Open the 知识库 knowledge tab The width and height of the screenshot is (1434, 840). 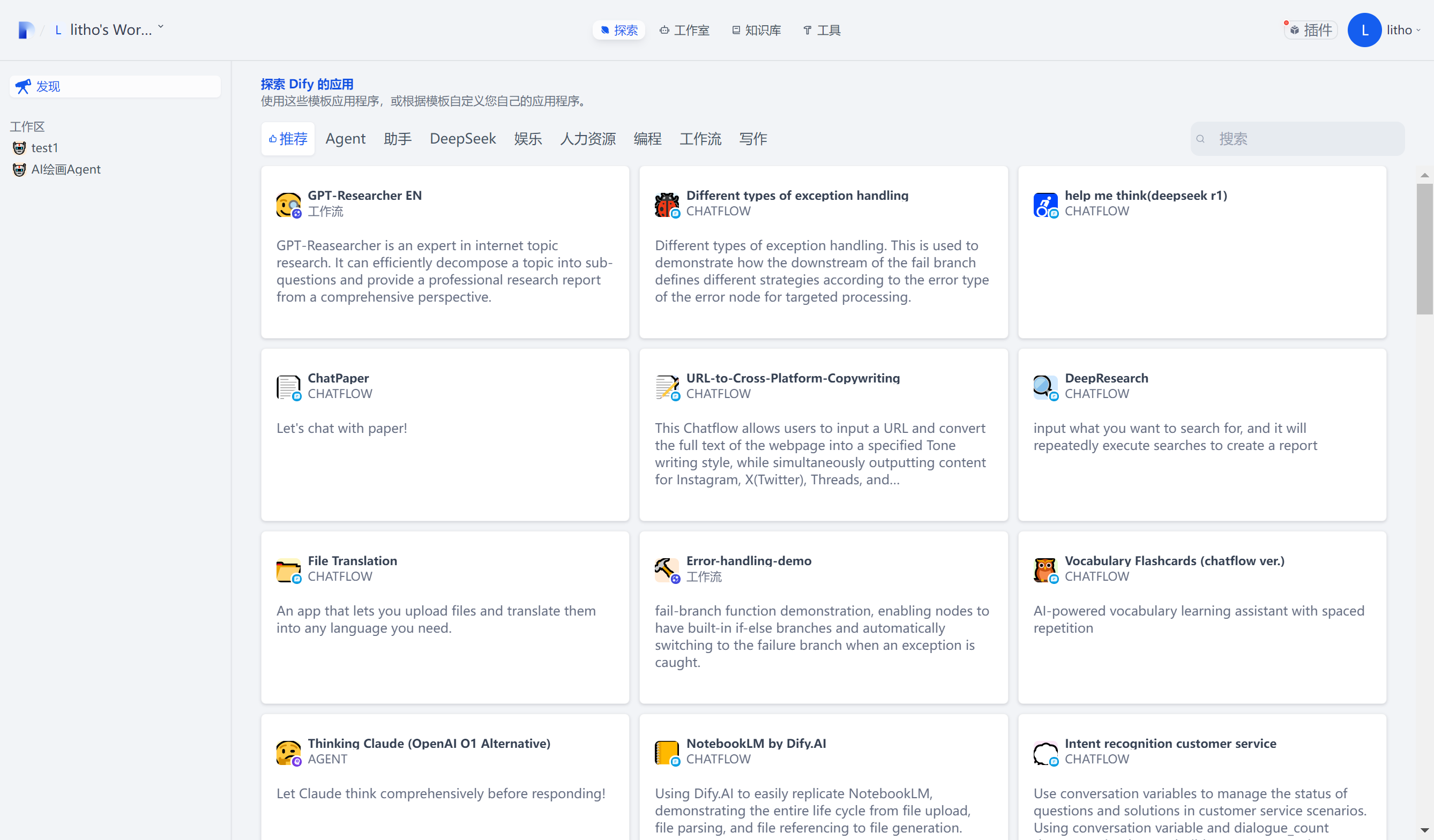pyautogui.click(x=756, y=30)
